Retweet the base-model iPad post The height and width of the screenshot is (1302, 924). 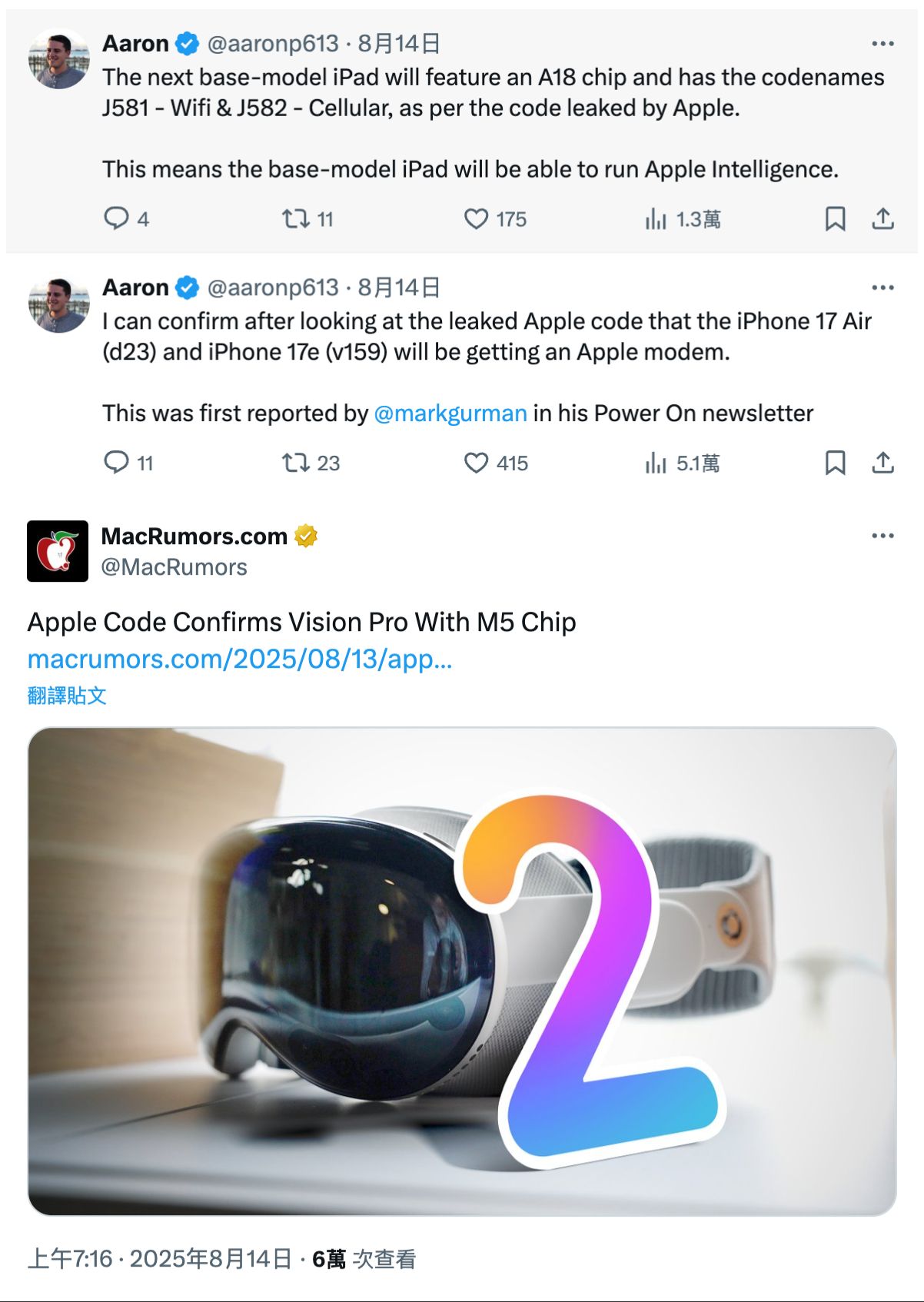(x=295, y=219)
